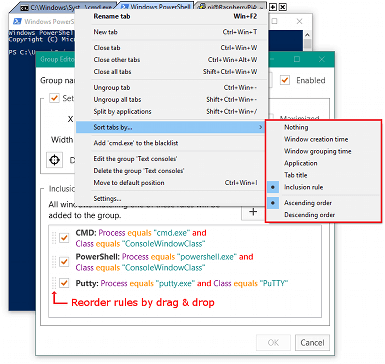Choose Rename tab from context menu
The width and height of the screenshot is (385, 364).
point(171,16)
